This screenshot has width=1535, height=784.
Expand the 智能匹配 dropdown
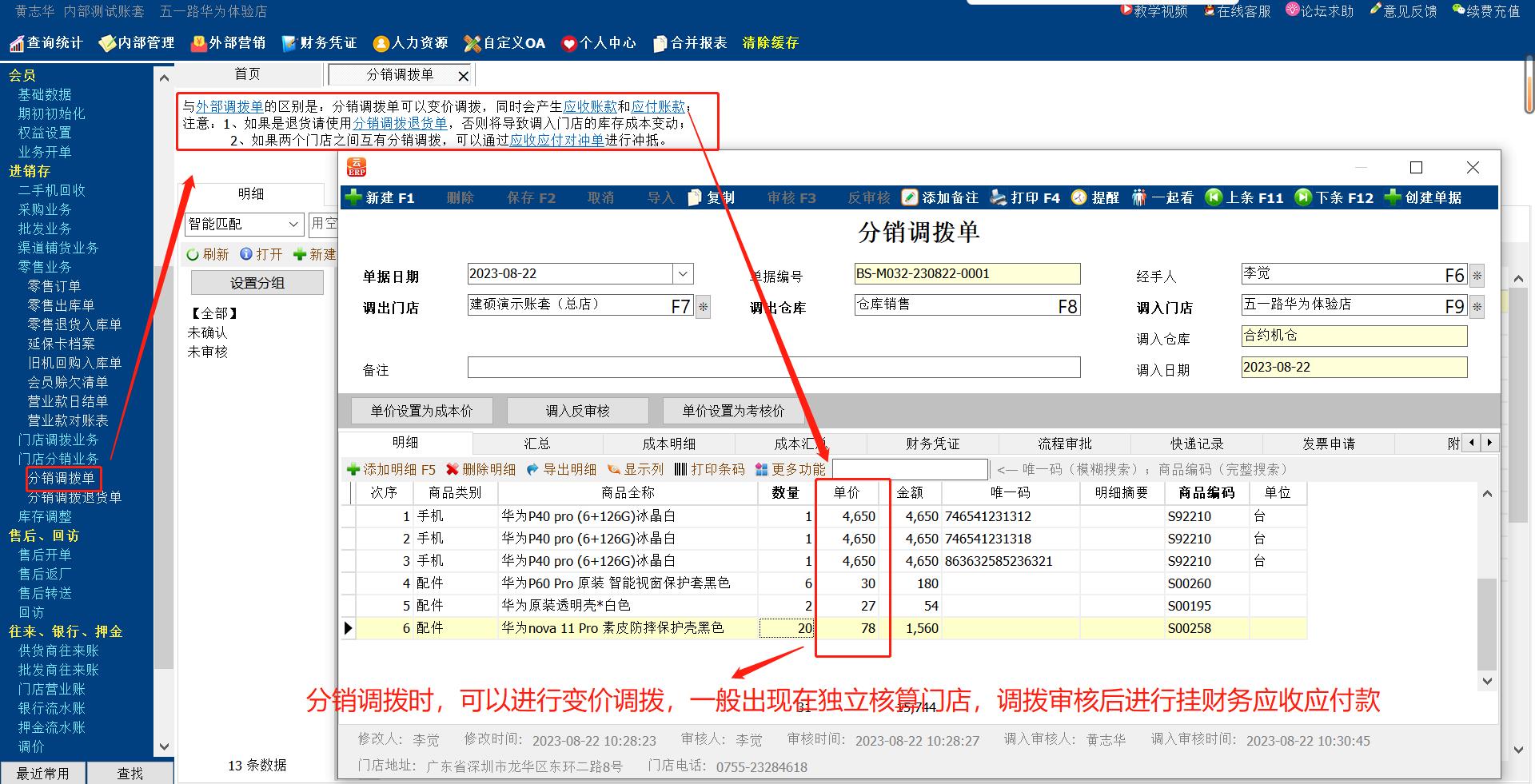point(293,224)
